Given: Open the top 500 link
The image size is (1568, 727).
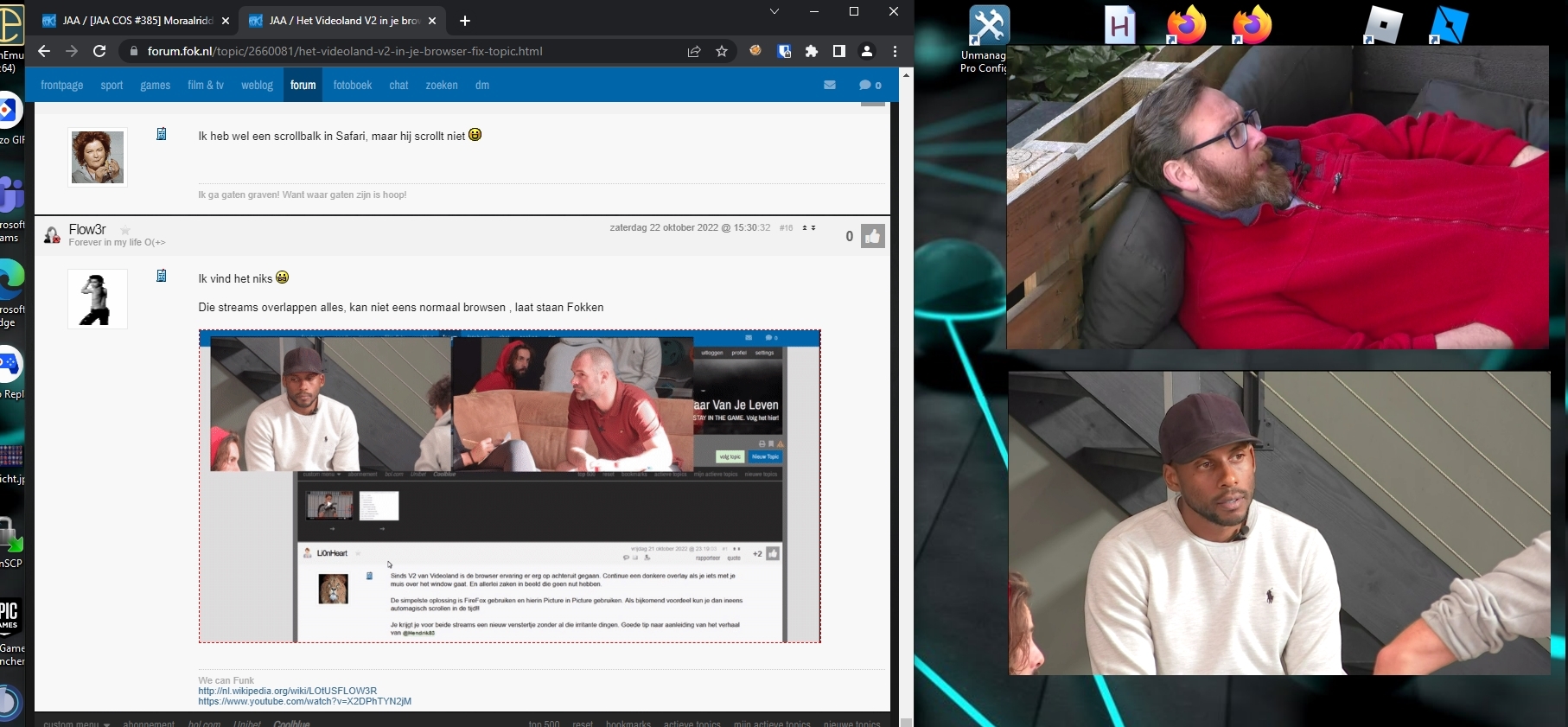Looking at the screenshot, I should (545, 724).
